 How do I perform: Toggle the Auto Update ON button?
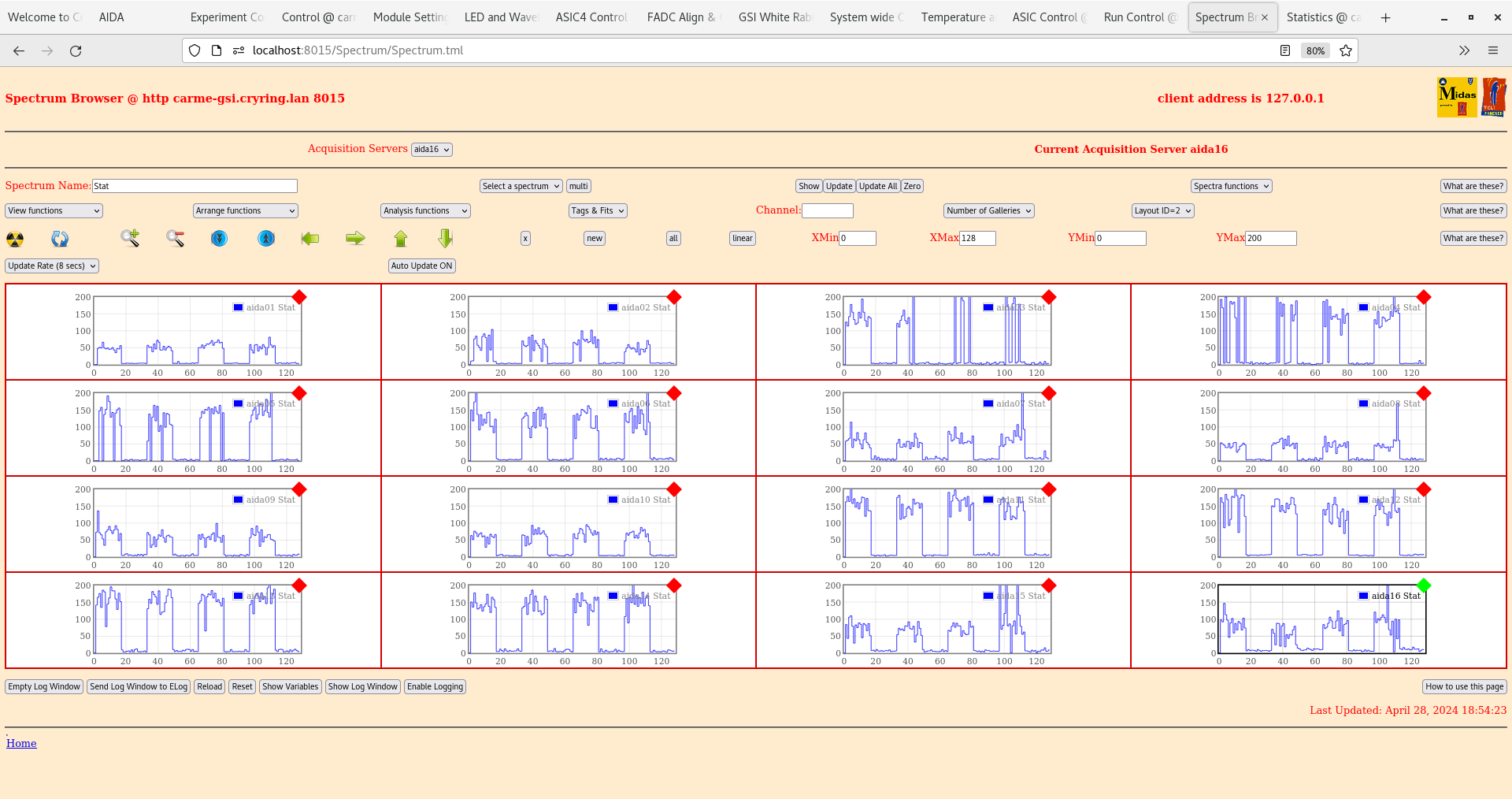(421, 266)
